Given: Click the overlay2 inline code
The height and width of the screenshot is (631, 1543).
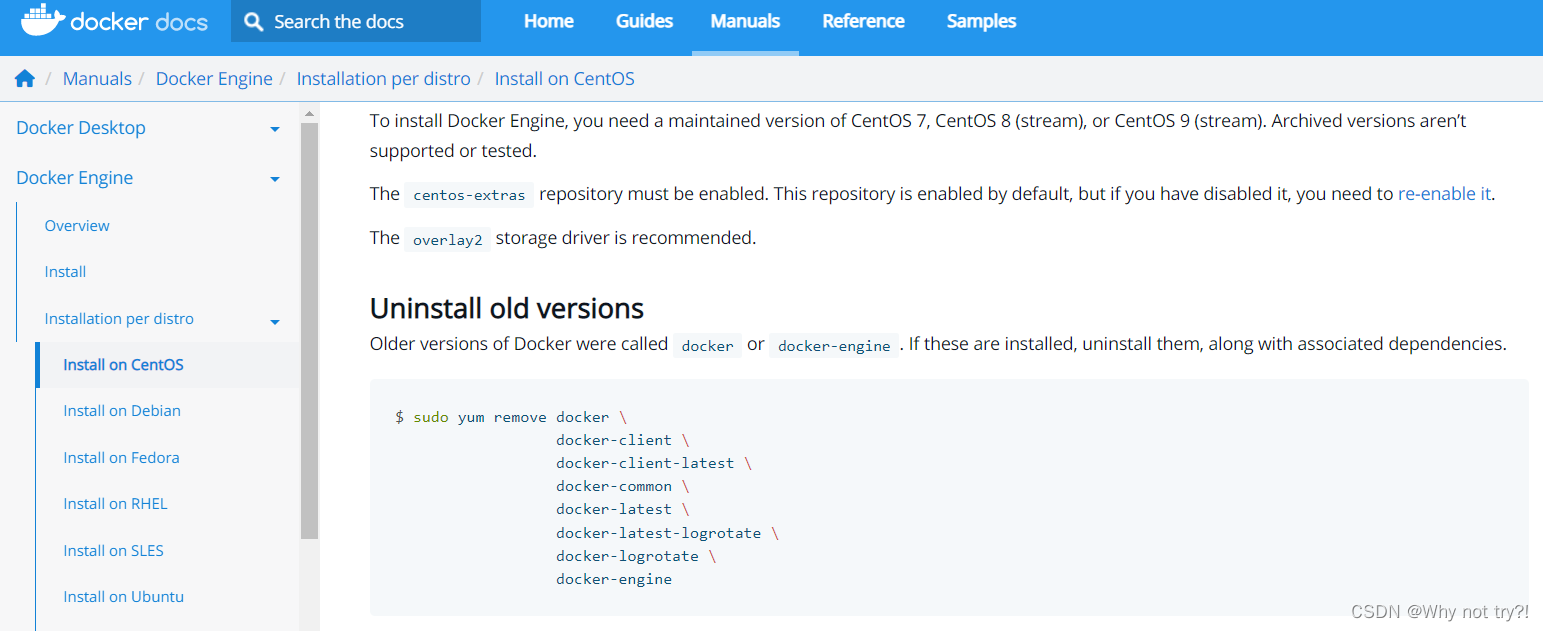Looking at the screenshot, I should pyautogui.click(x=447, y=239).
